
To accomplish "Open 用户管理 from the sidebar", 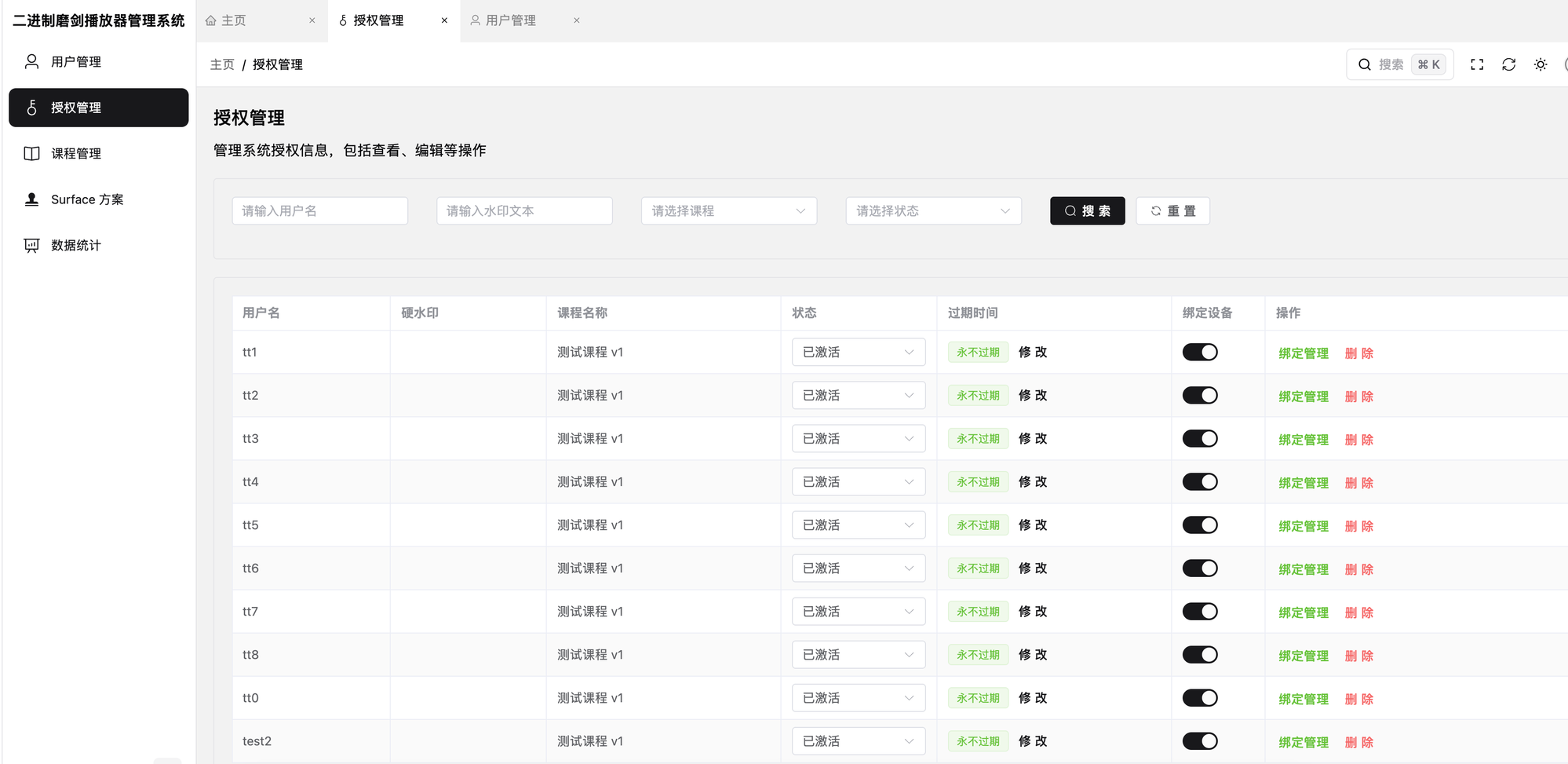I will pos(76,62).
